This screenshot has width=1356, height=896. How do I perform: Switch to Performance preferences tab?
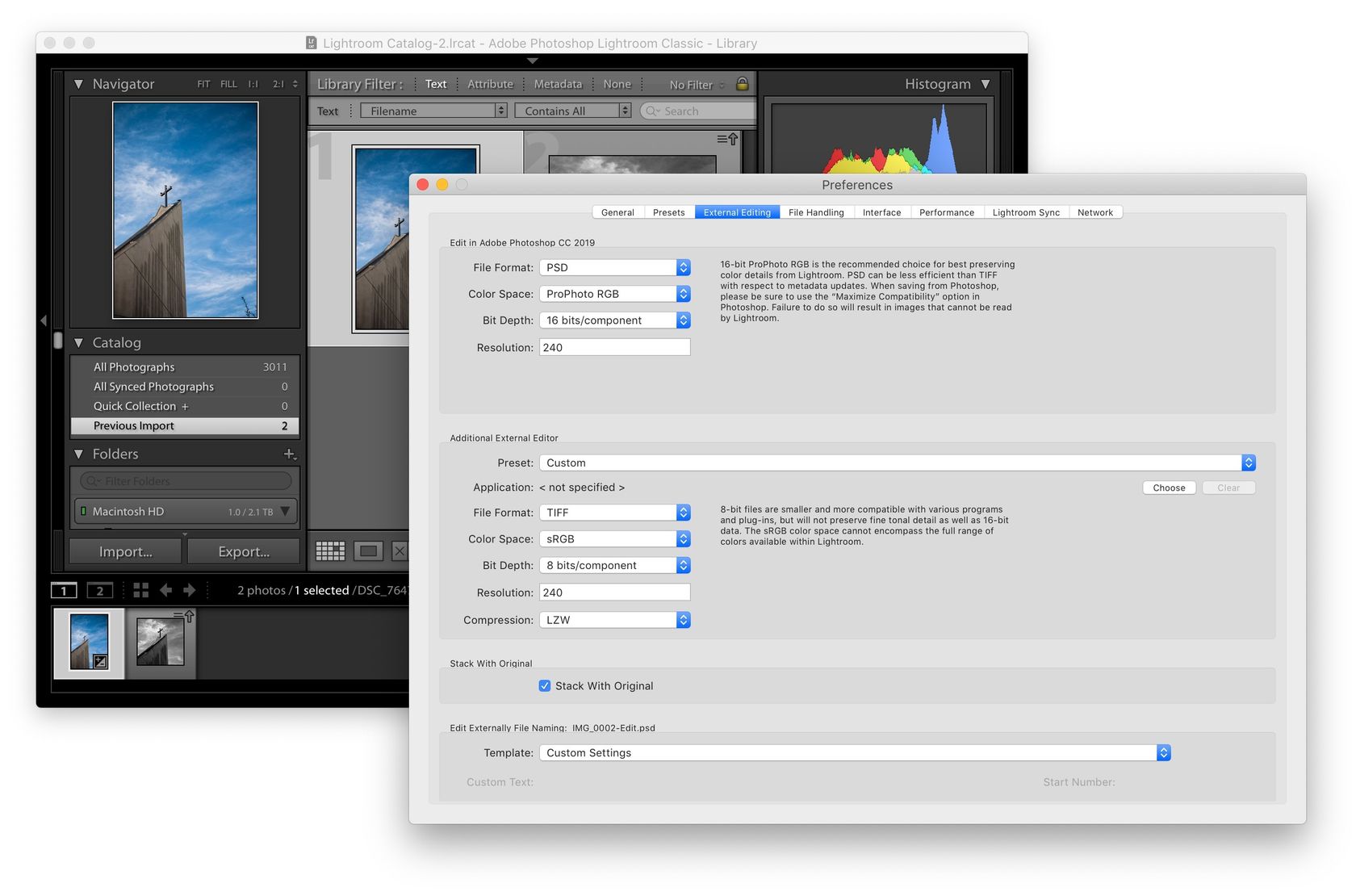click(x=947, y=212)
